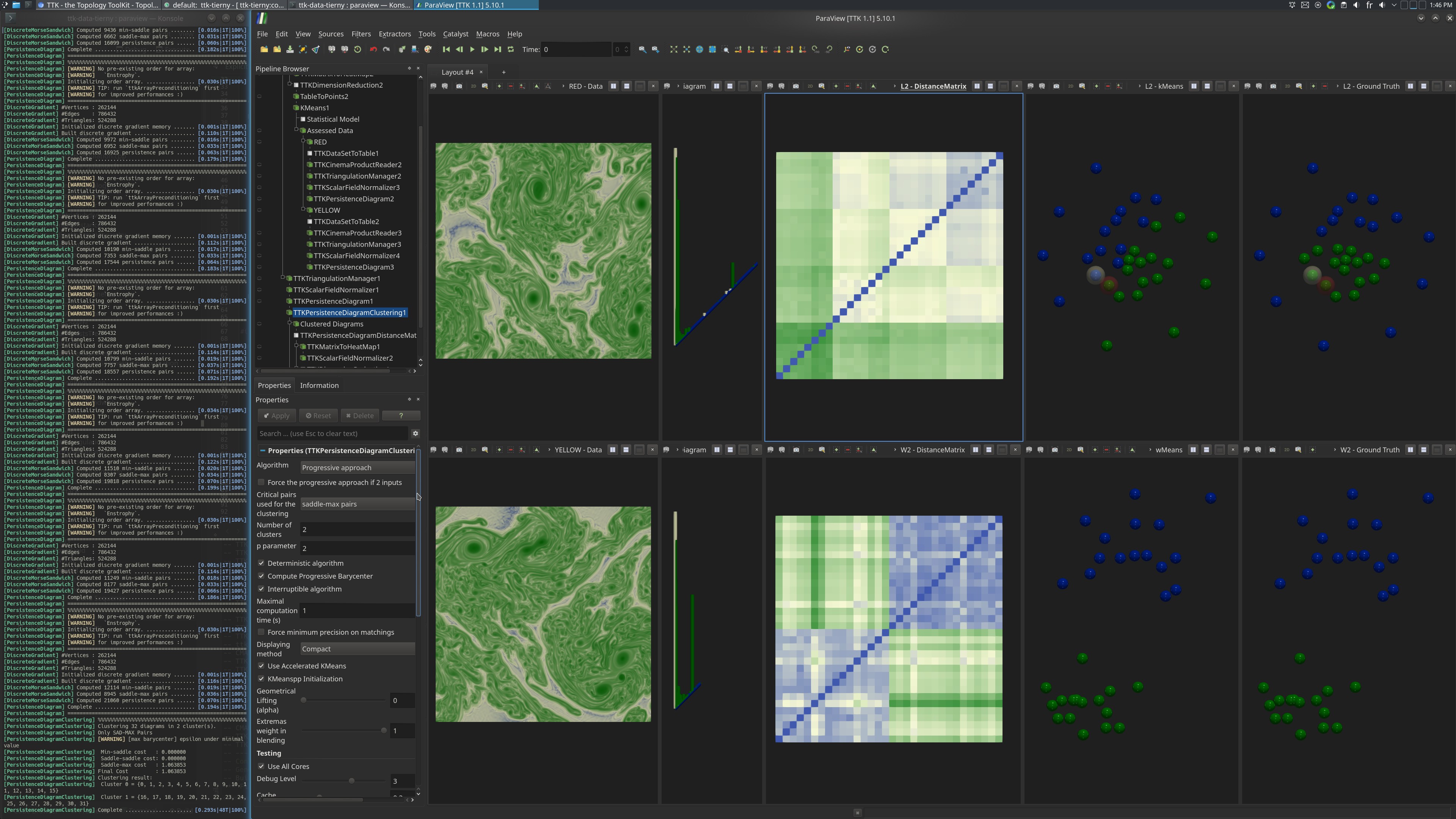The height and width of the screenshot is (819, 1456).
Task: Open the Filters menu
Action: [x=361, y=34]
